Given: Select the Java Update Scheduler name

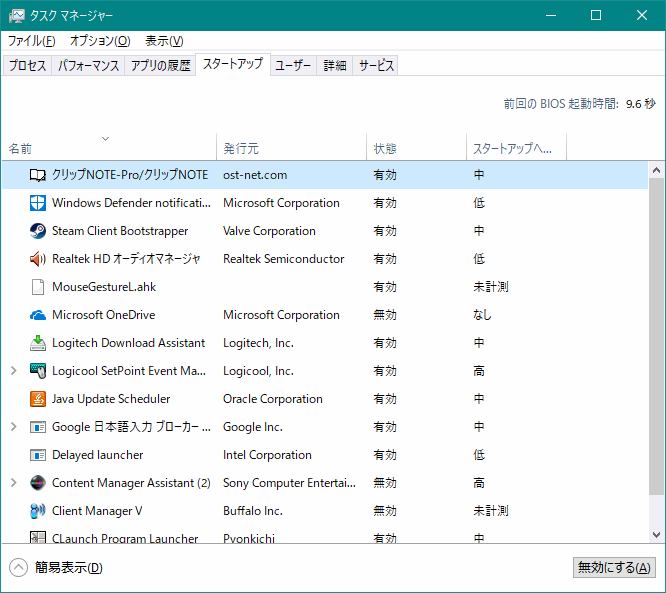Looking at the screenshot, I should 111,399.
